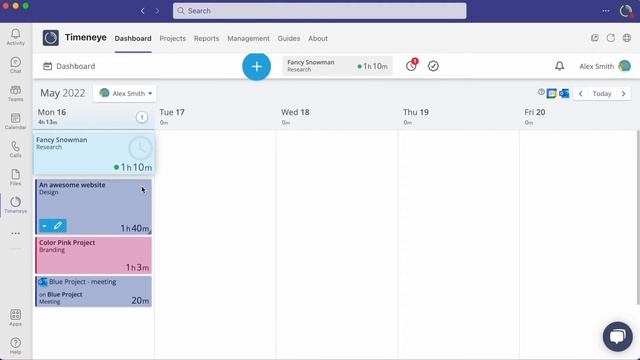Click the vertical scrollbar on the right
The height and width of the screenshot is (360, 640).
pyautogui.click(x=638, y=217)
